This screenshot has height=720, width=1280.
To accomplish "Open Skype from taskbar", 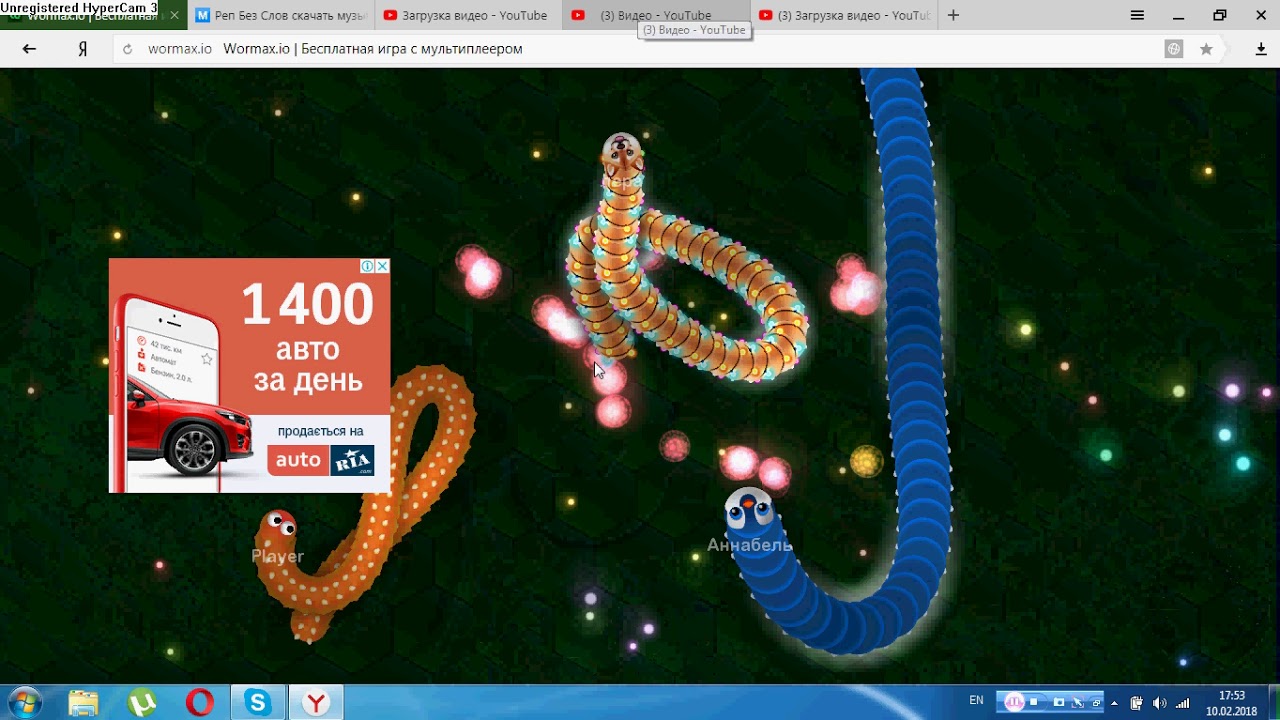I will (258, 702).
